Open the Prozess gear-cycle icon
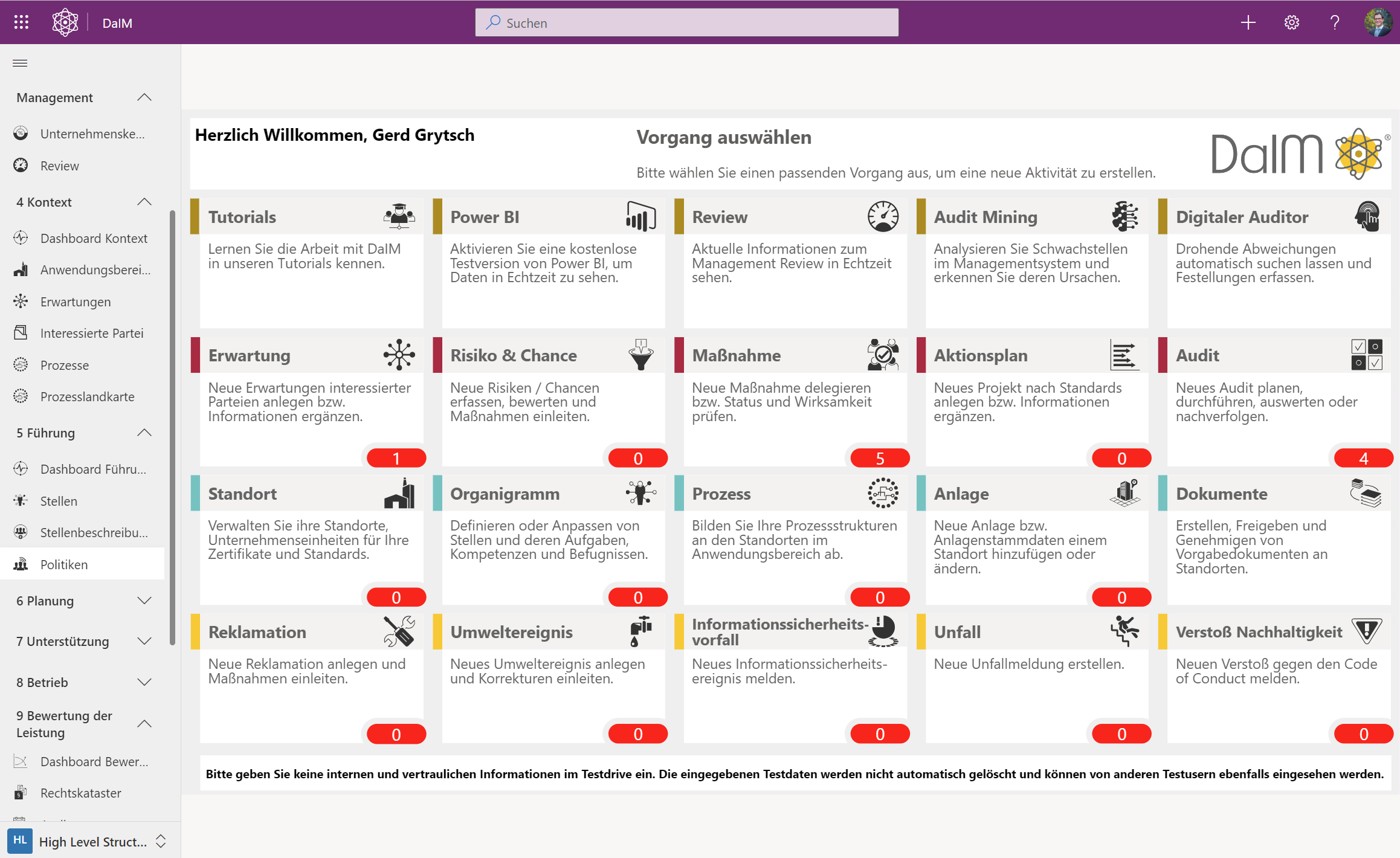This screenshot has height=858, width=1400. tap(883, 492)
